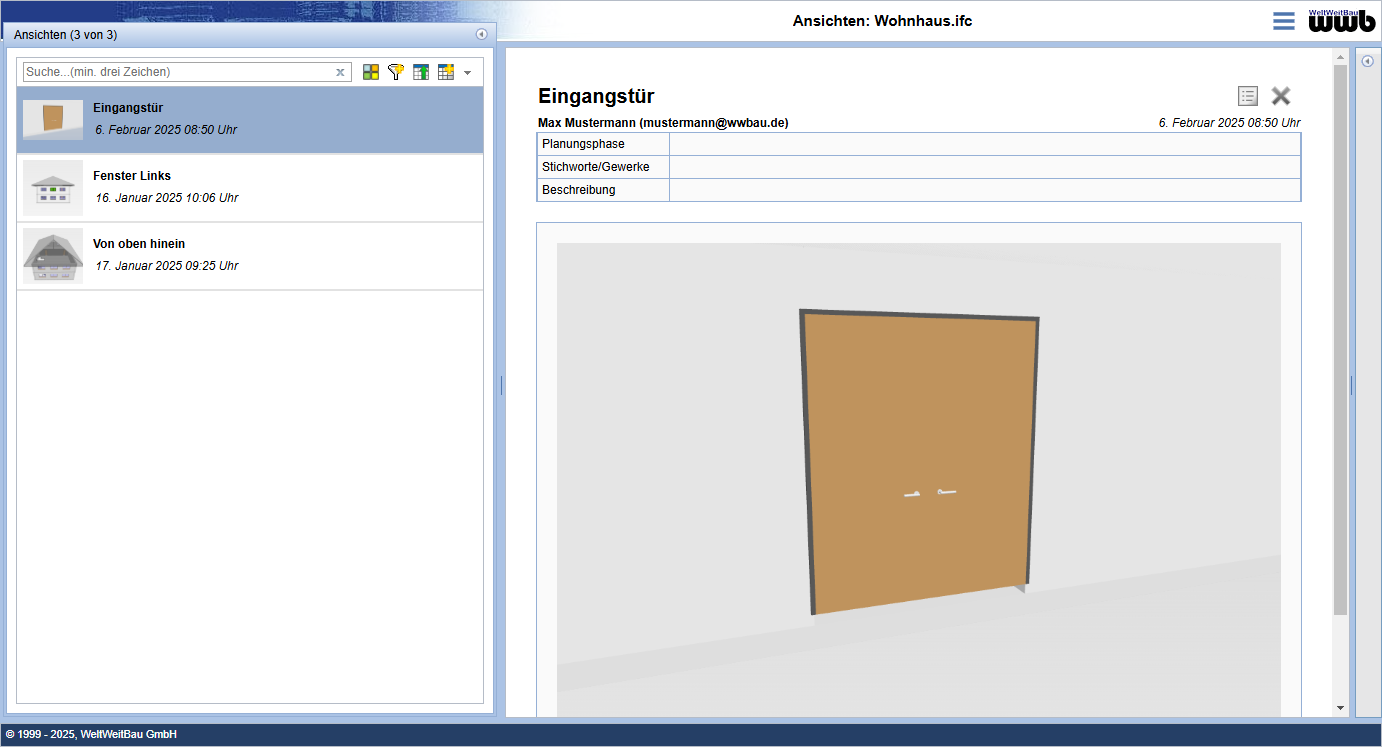This screenshot has width=1382, height=747.
Task: Collapse the Ansichten panel with its arrow
Action: [481, 34]
